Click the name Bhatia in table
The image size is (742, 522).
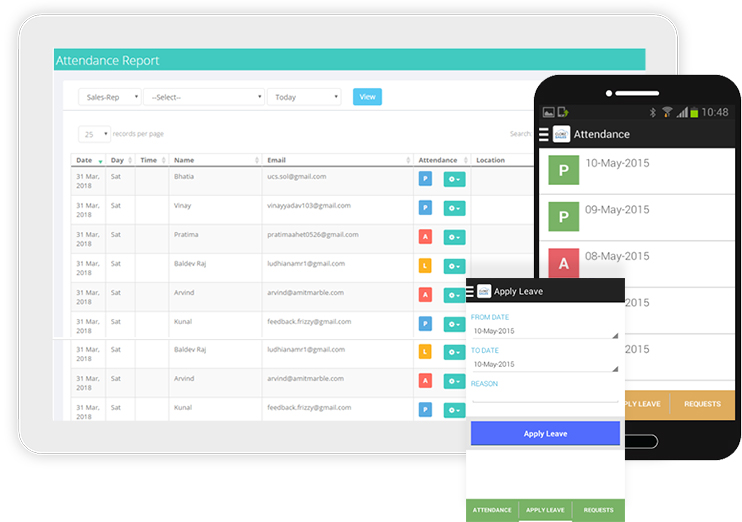184,176
